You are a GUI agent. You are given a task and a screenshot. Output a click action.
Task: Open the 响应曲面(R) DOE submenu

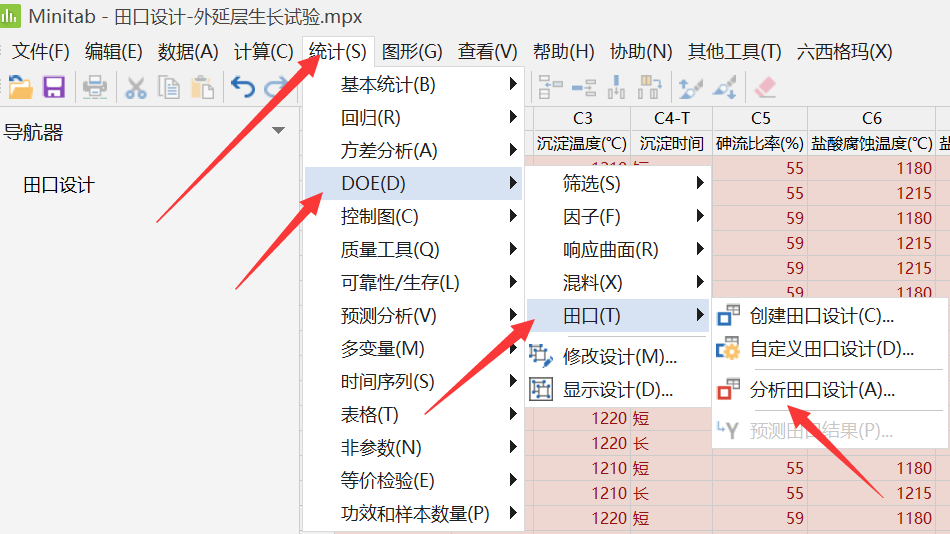[x=617, y=249]
